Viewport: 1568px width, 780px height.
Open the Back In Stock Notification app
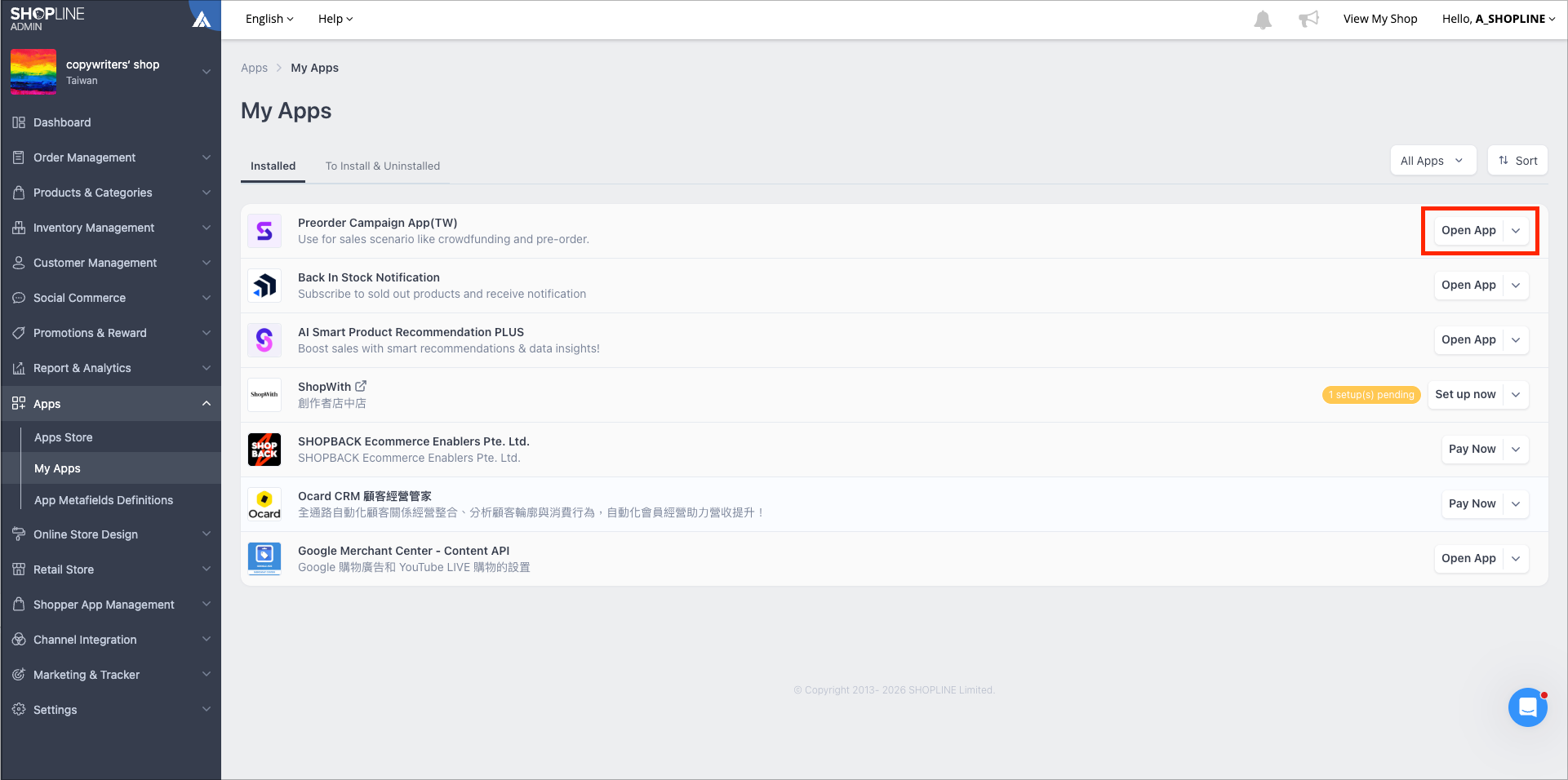pyautogui.click(x=1468, y=286)
